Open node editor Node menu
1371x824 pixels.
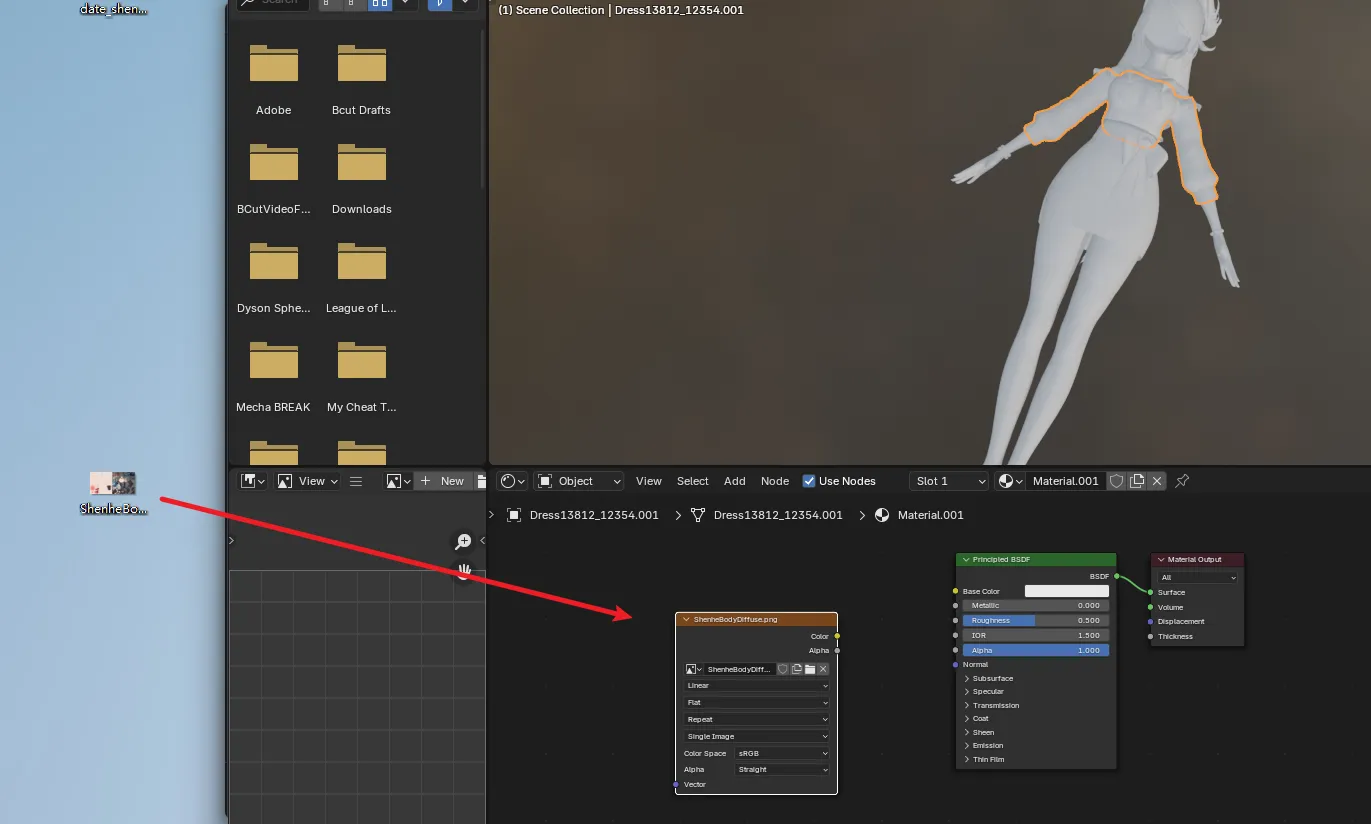775,481
